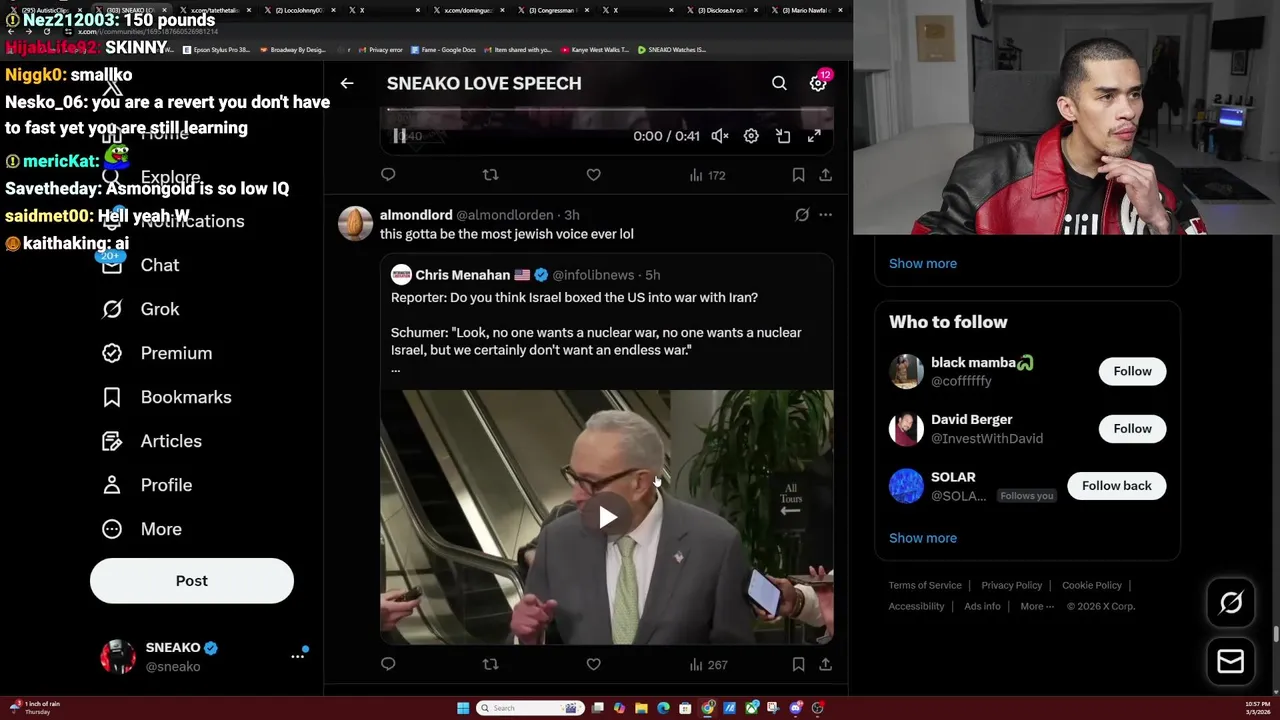Open Chris Menahan's quoted profile name
Screen dimensions: 1280x720
pyautogui.click(x=462, y=275)
